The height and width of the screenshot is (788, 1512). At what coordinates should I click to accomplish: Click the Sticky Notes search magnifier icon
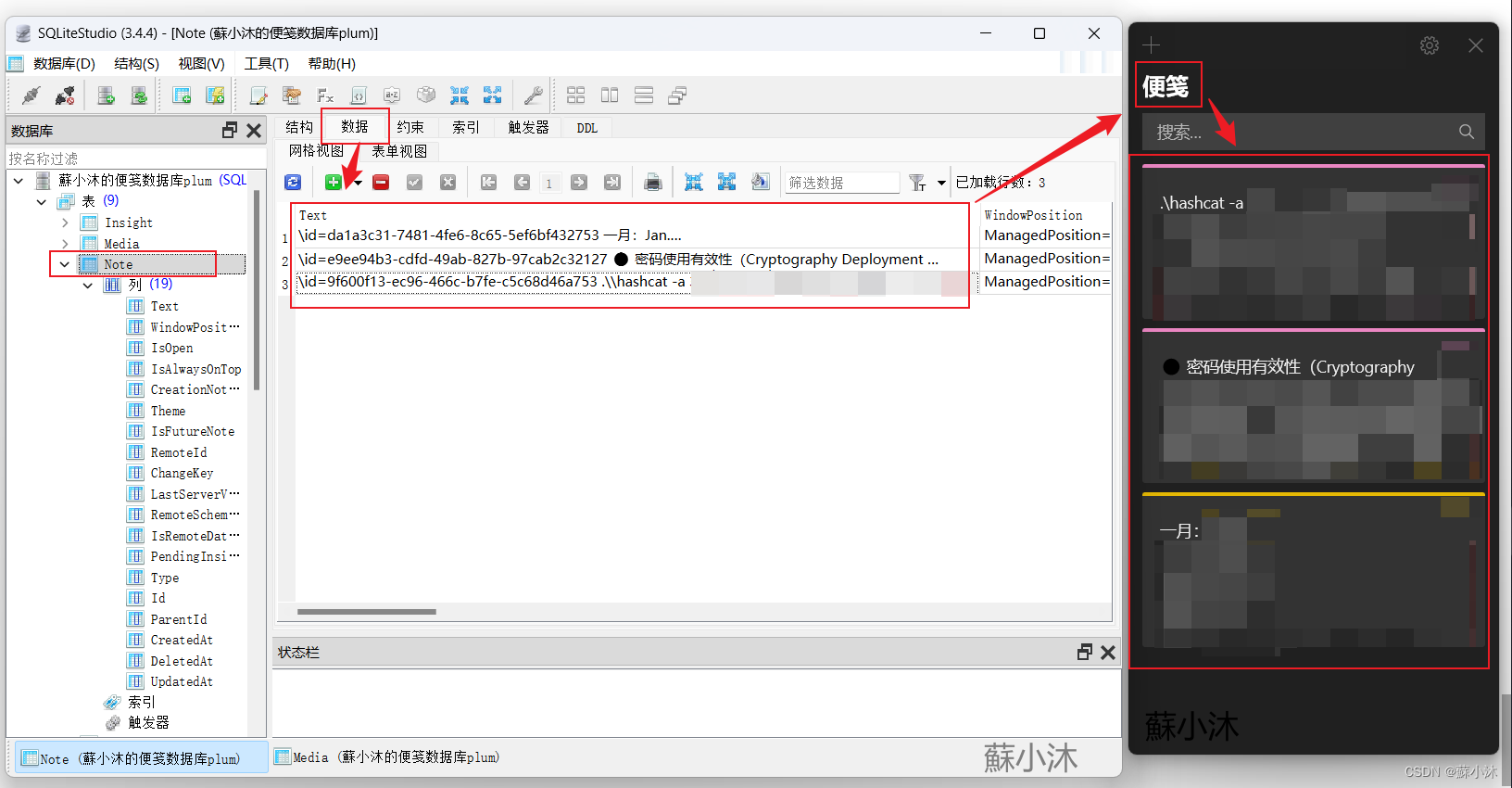click(1467, 132)
